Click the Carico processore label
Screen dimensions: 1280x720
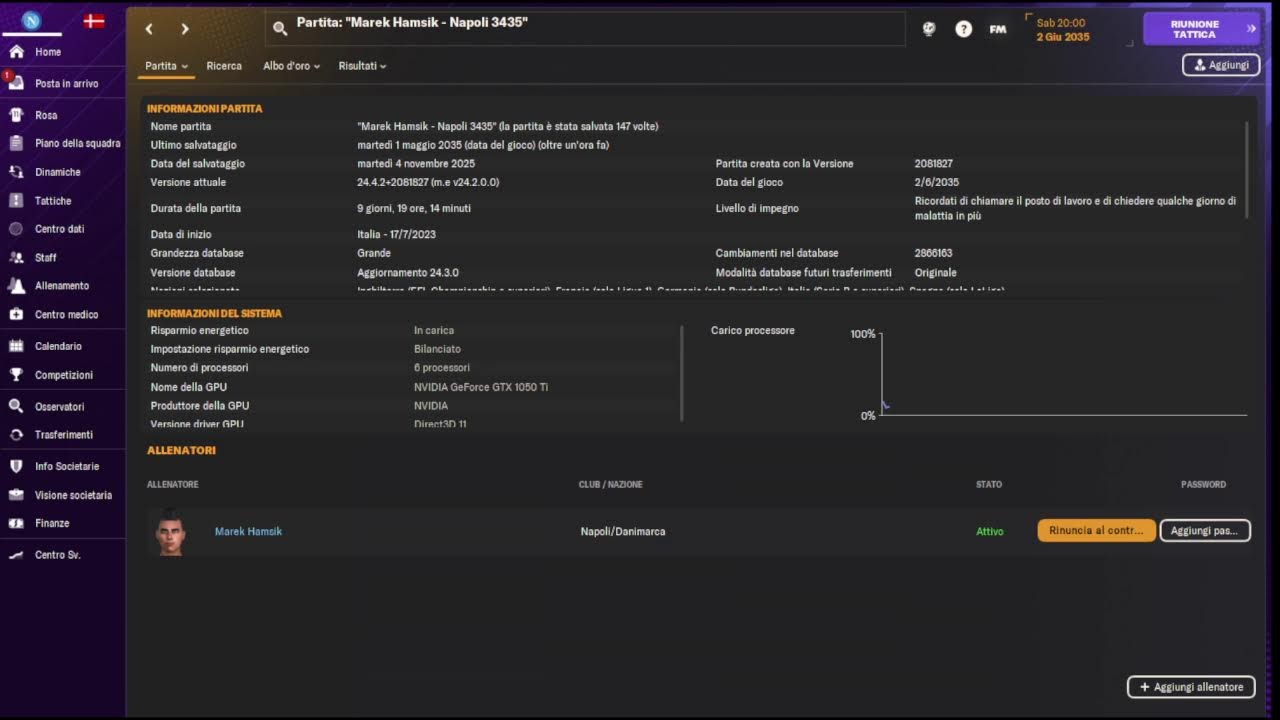coord(753,330)
